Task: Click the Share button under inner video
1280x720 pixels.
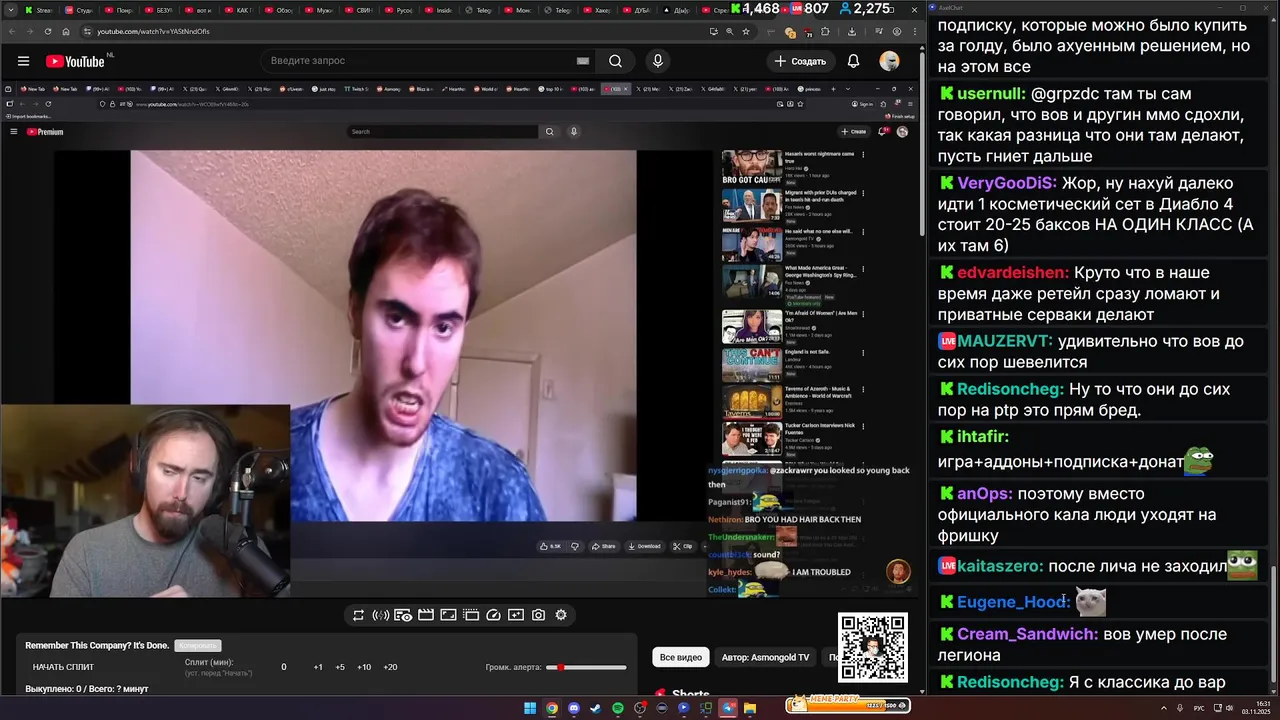Action: pyautogui.click(x=603, y=546)
